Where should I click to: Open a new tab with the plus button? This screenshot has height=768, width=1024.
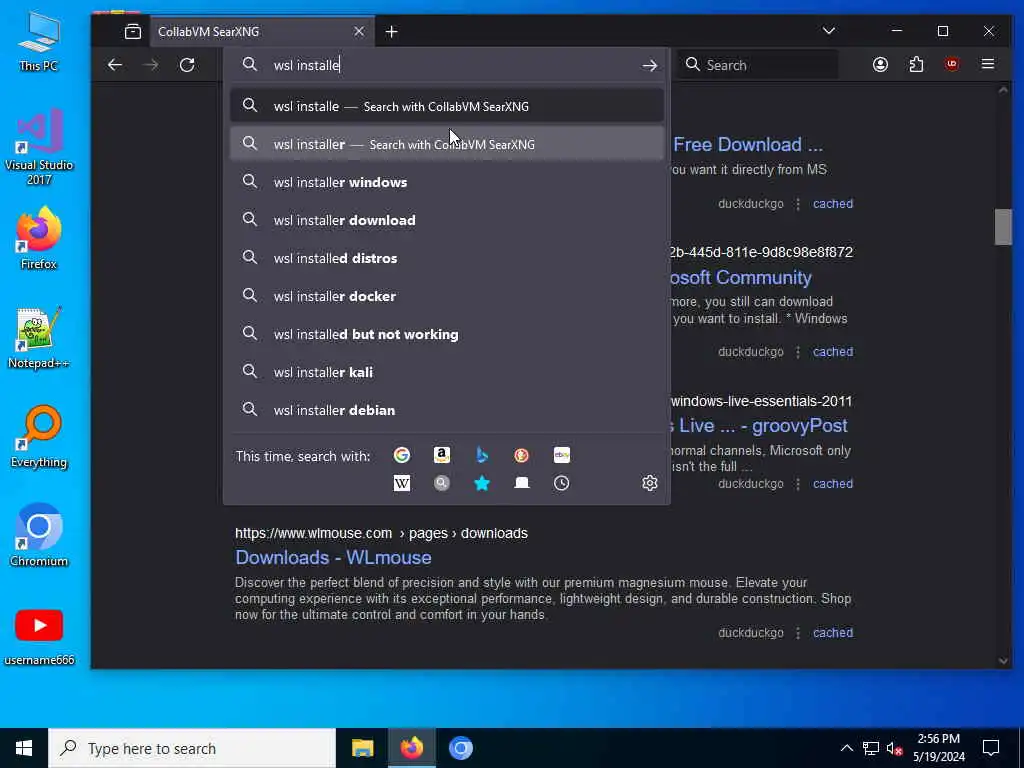(392, 31)
